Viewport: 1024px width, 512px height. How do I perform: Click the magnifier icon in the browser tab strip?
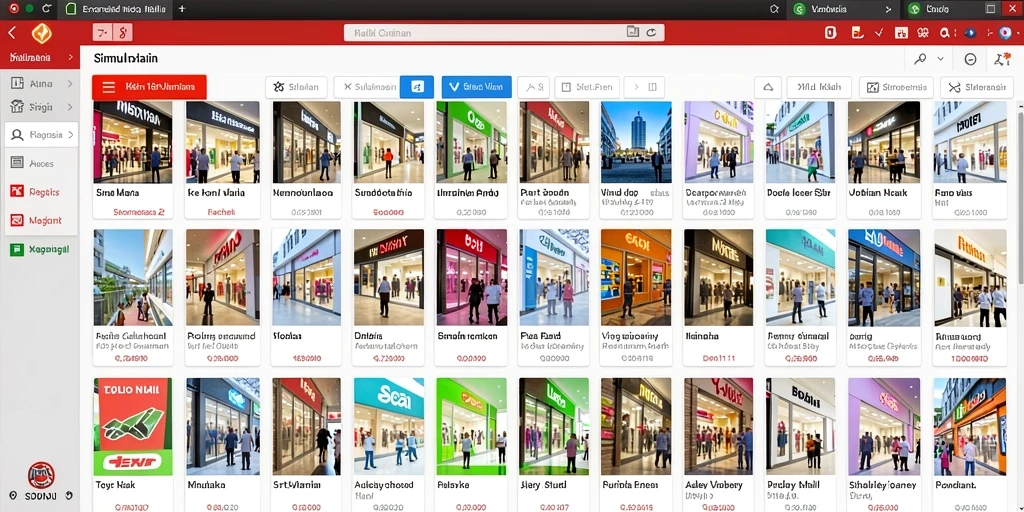(775, 9)
